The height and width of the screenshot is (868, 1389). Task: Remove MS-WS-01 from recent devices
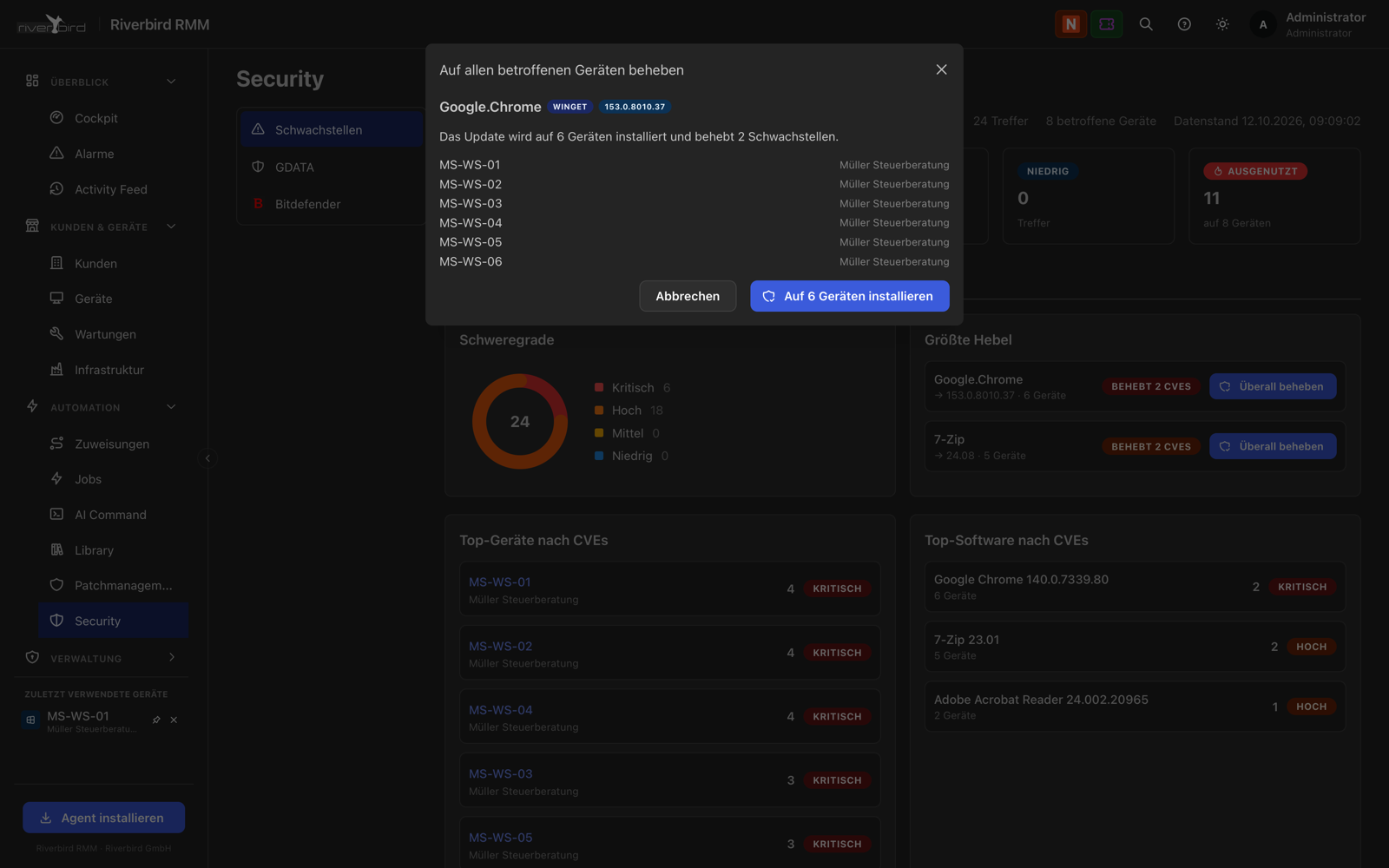[174, 720]
